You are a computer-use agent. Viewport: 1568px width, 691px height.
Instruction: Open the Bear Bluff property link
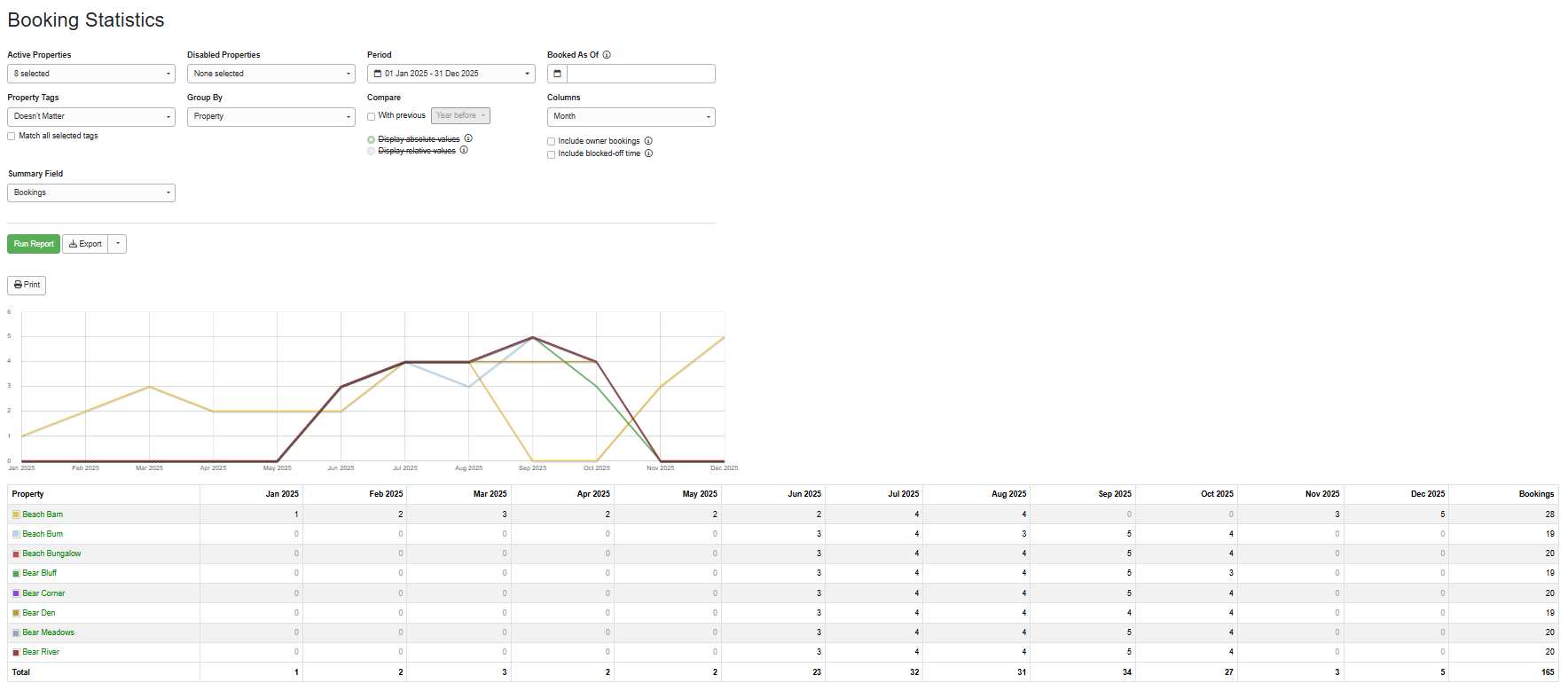click(x=39, y=573)
